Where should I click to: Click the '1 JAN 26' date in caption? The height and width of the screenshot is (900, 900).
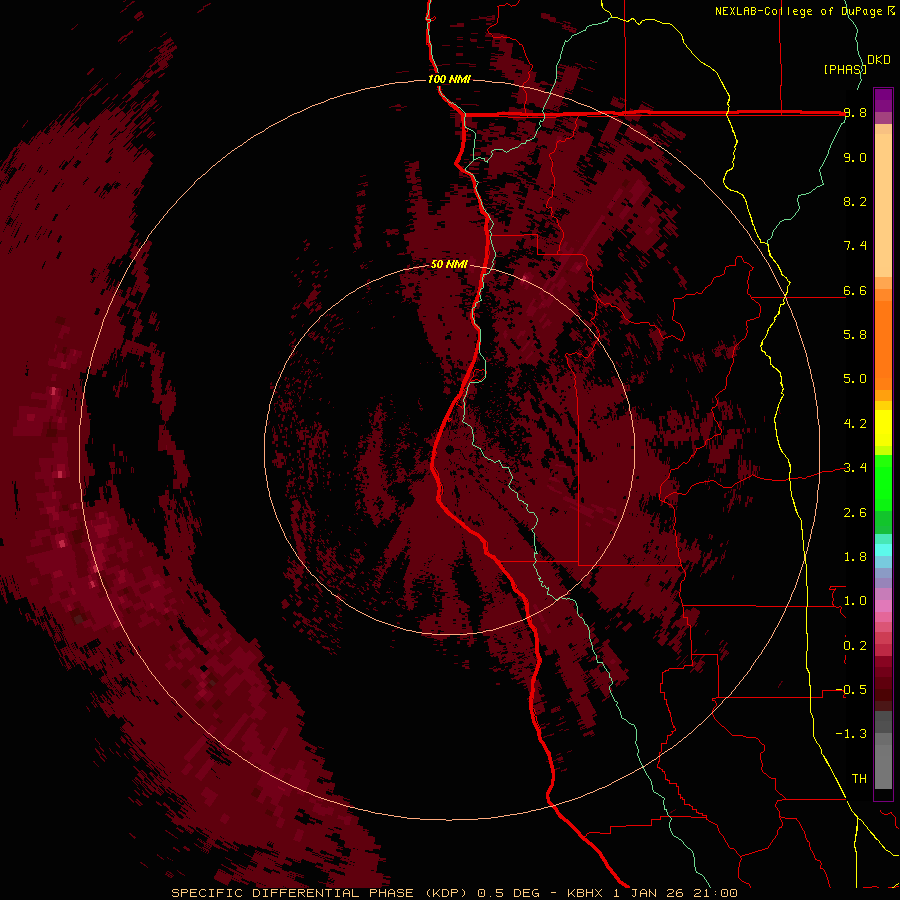point(648,893)
